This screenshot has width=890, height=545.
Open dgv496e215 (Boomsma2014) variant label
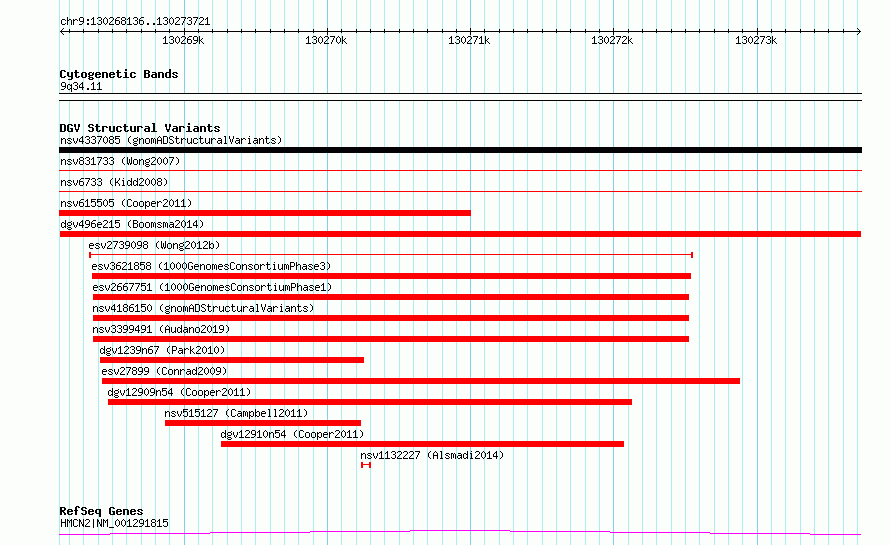coord(132,224)
